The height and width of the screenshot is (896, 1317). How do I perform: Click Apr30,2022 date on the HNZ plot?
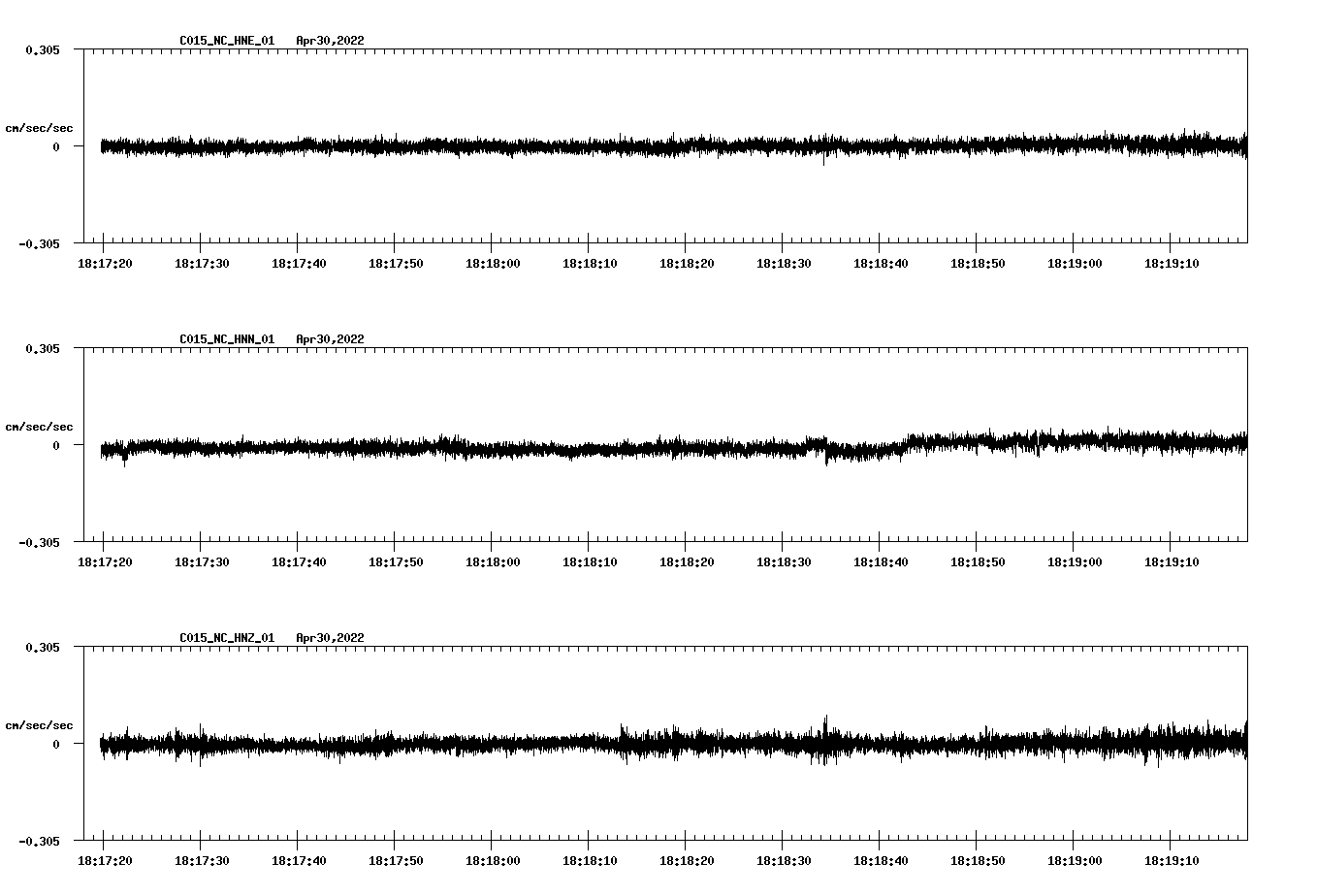330,638
